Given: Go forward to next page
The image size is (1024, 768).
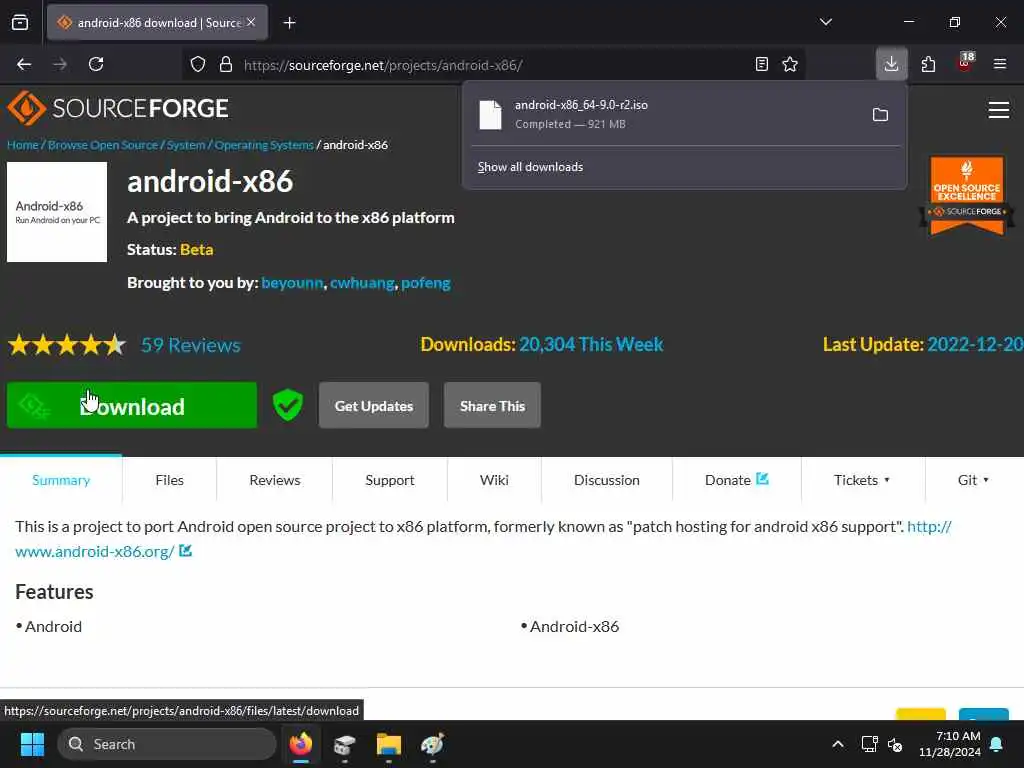Looking at the screenshot, I should pos(60,64).
